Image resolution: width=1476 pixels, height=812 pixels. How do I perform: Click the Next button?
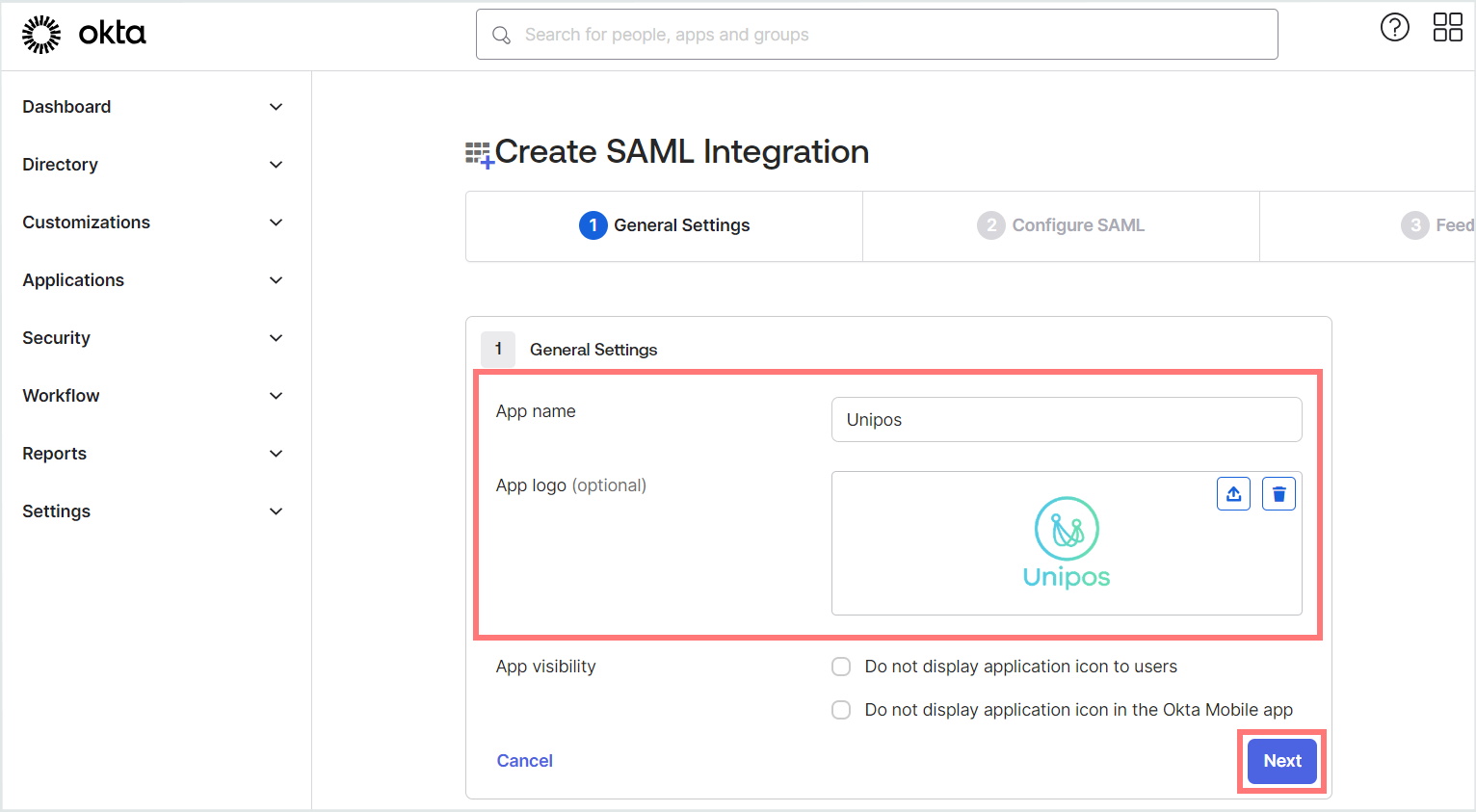1282,761
